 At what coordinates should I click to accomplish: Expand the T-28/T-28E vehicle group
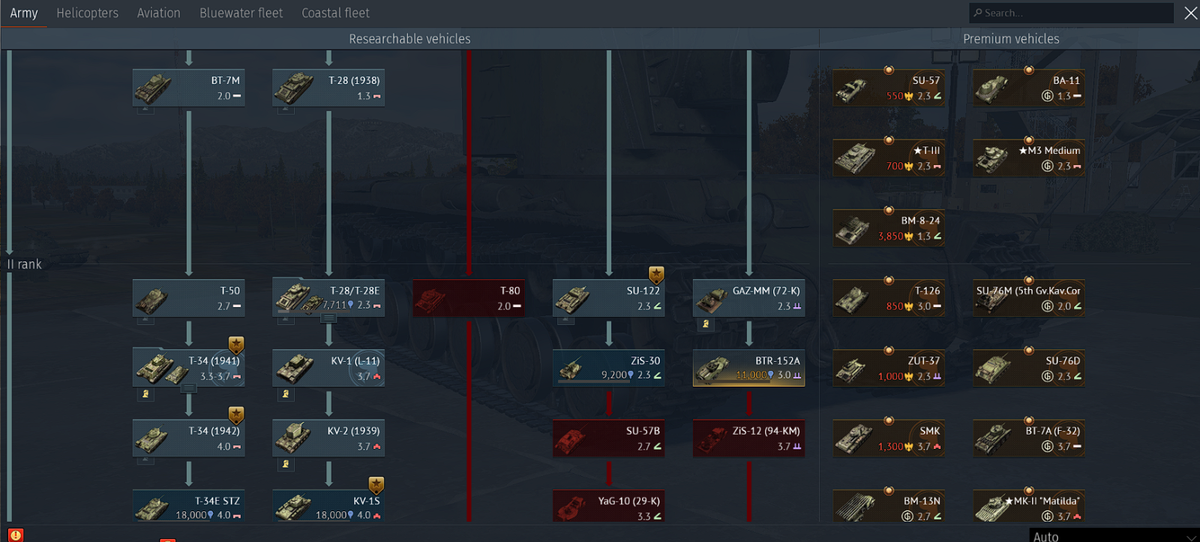tap(327, 318)
